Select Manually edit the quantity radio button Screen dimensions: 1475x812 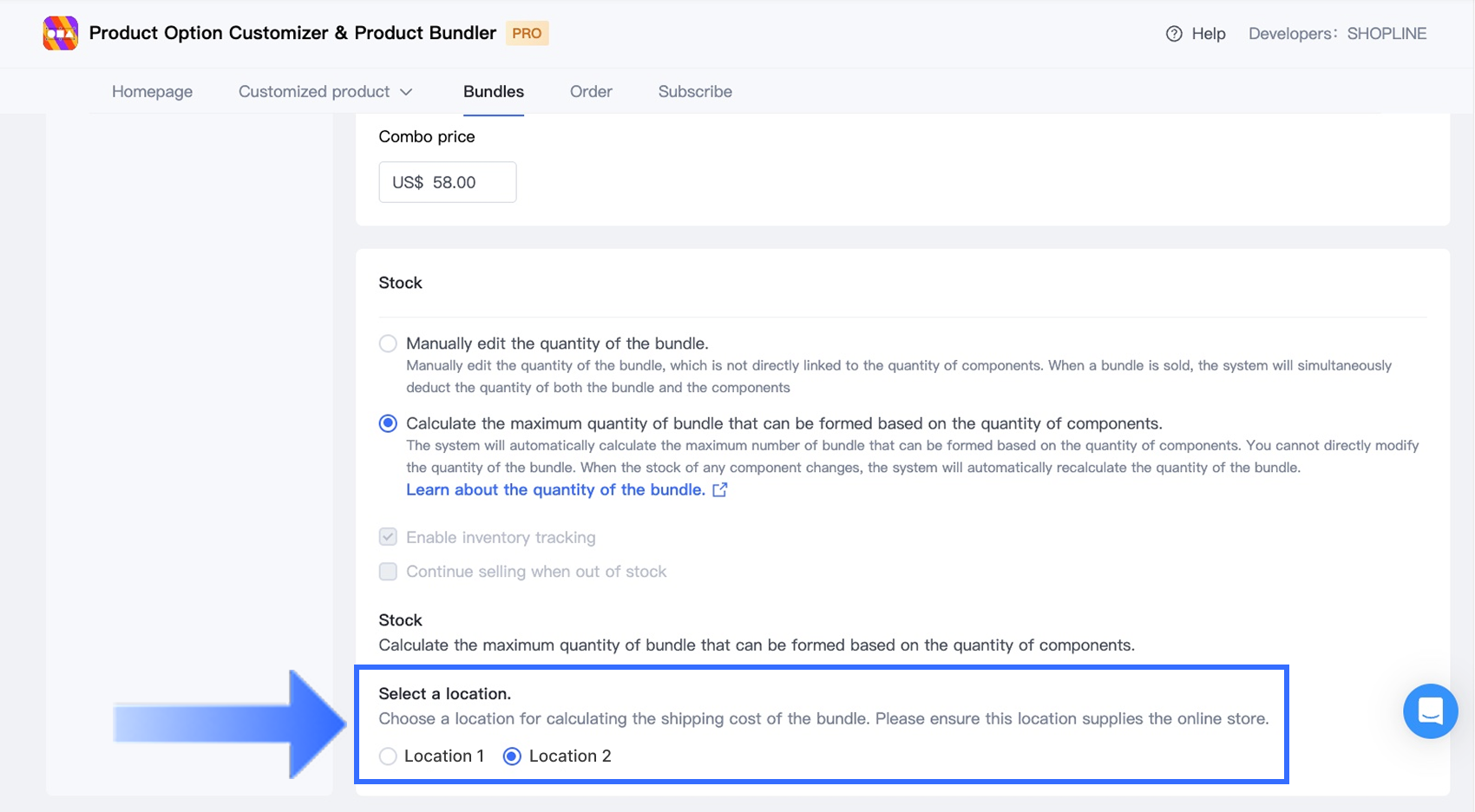[x=388, y=344]
